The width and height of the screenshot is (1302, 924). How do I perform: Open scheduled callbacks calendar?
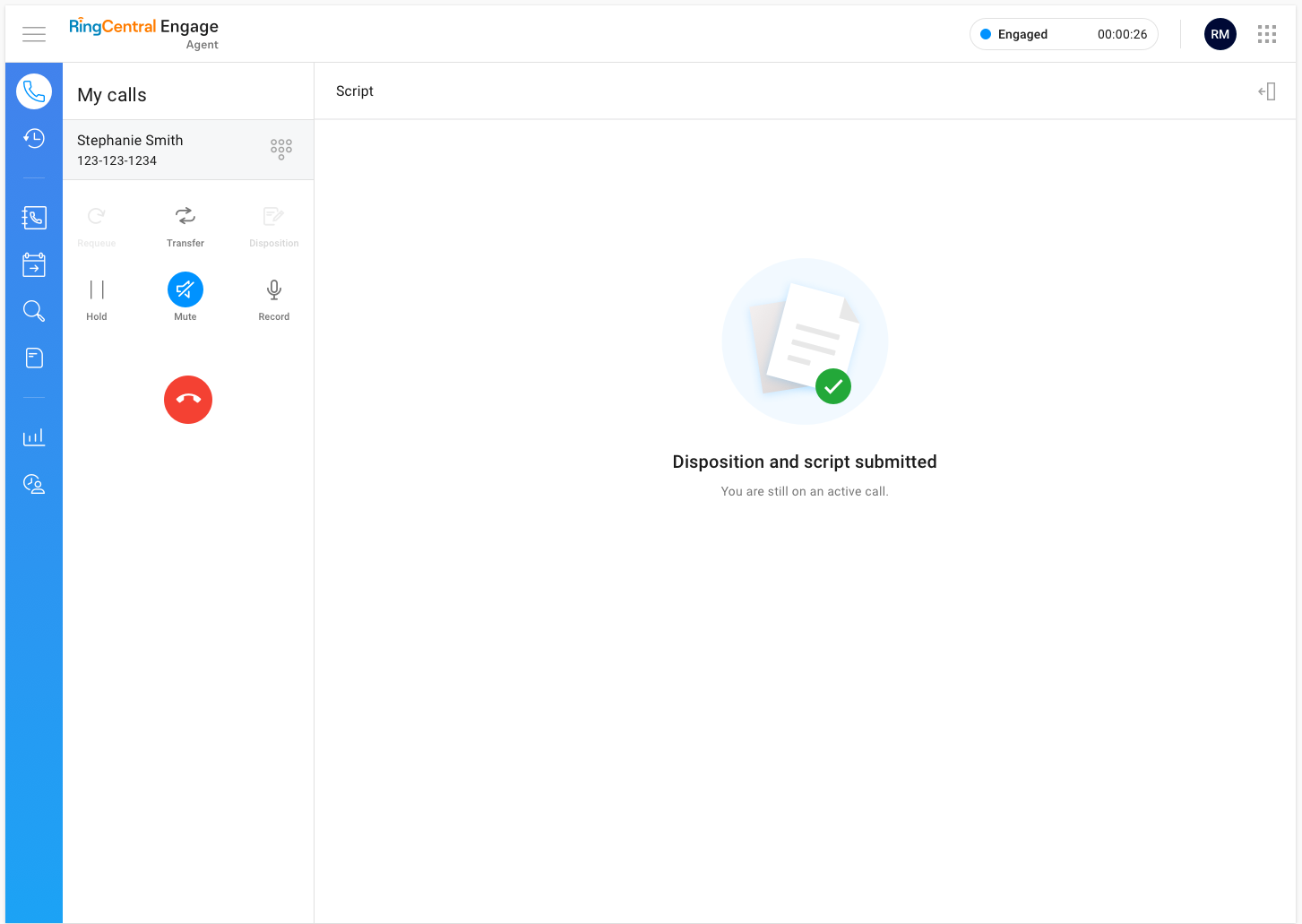33,263
